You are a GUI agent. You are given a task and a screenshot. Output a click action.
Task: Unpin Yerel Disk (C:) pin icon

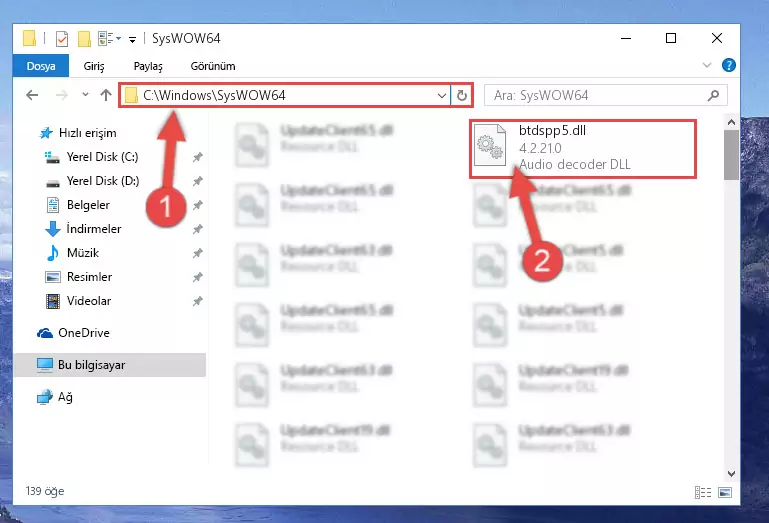[x=197, y=157]
